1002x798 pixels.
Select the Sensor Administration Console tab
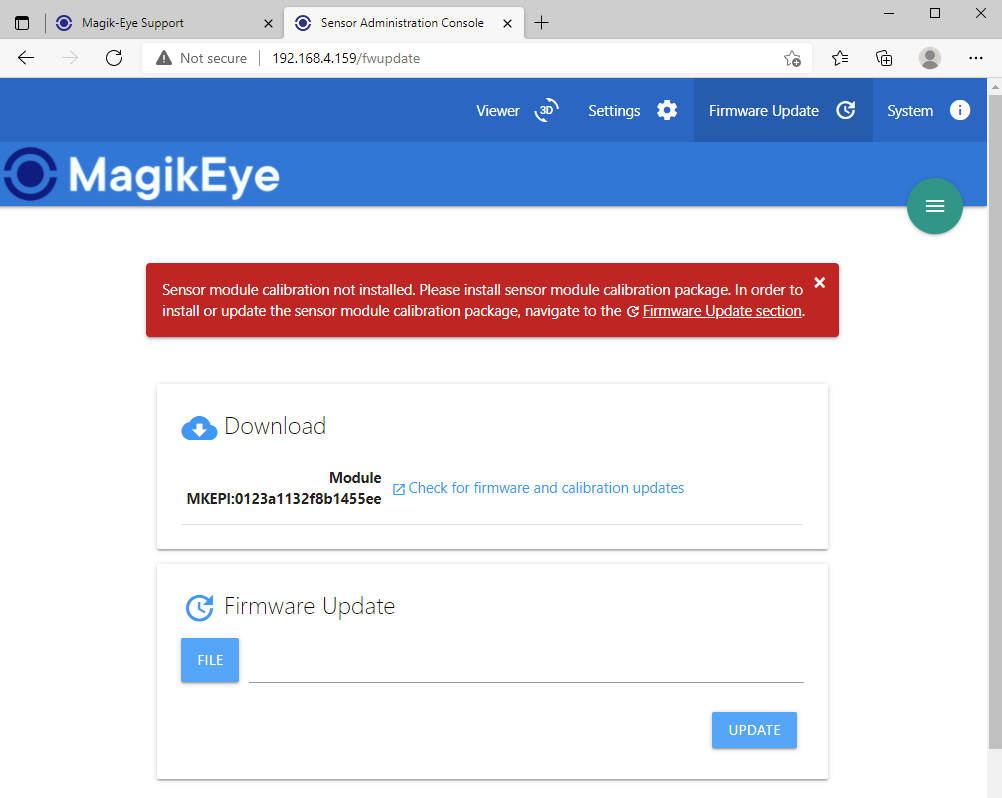[404, 23]
